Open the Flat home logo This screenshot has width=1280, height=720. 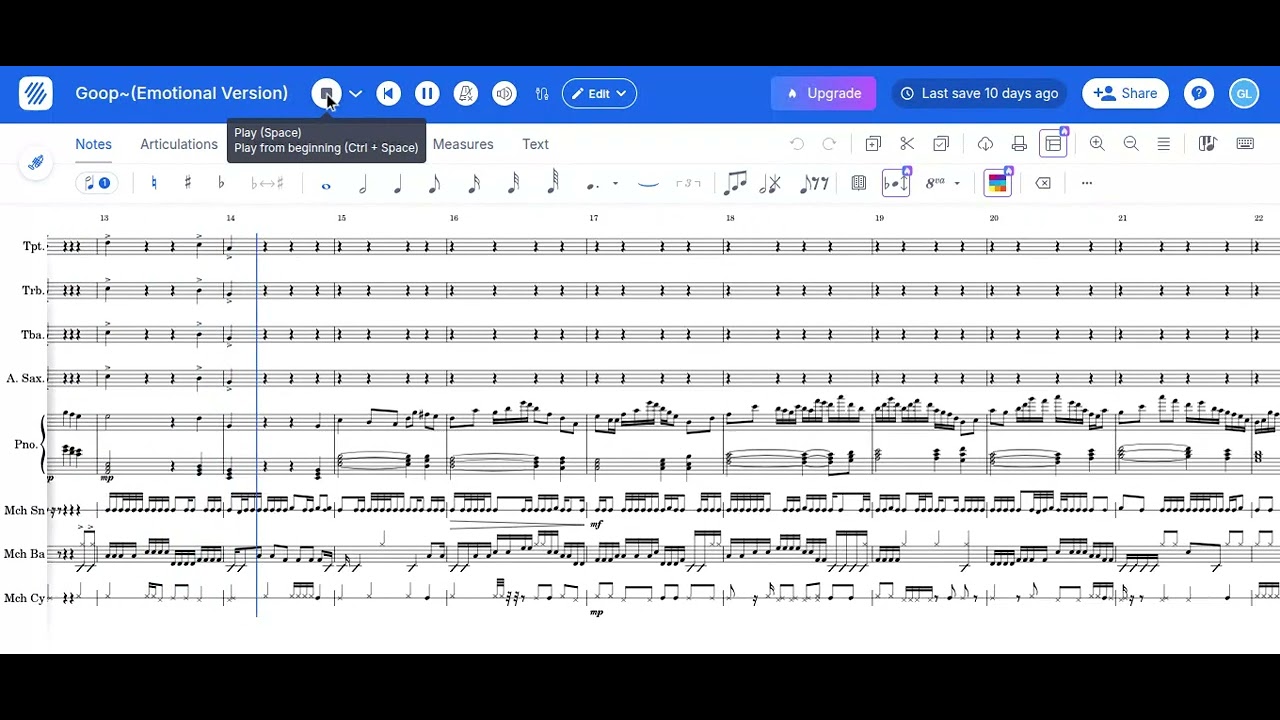36,94
